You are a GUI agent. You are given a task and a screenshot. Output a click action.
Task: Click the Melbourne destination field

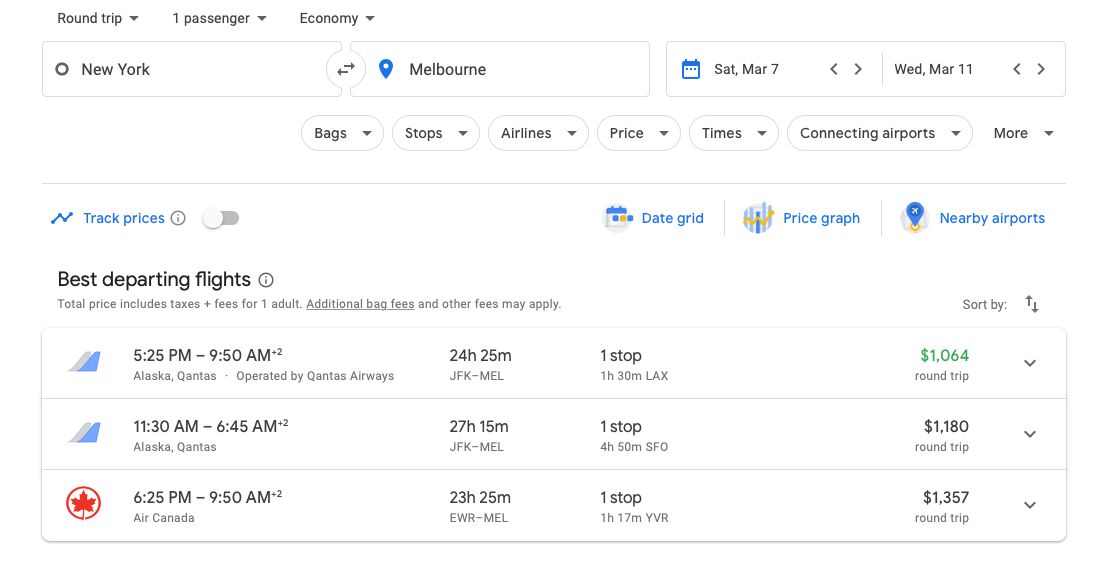click(x=499, y=69)
